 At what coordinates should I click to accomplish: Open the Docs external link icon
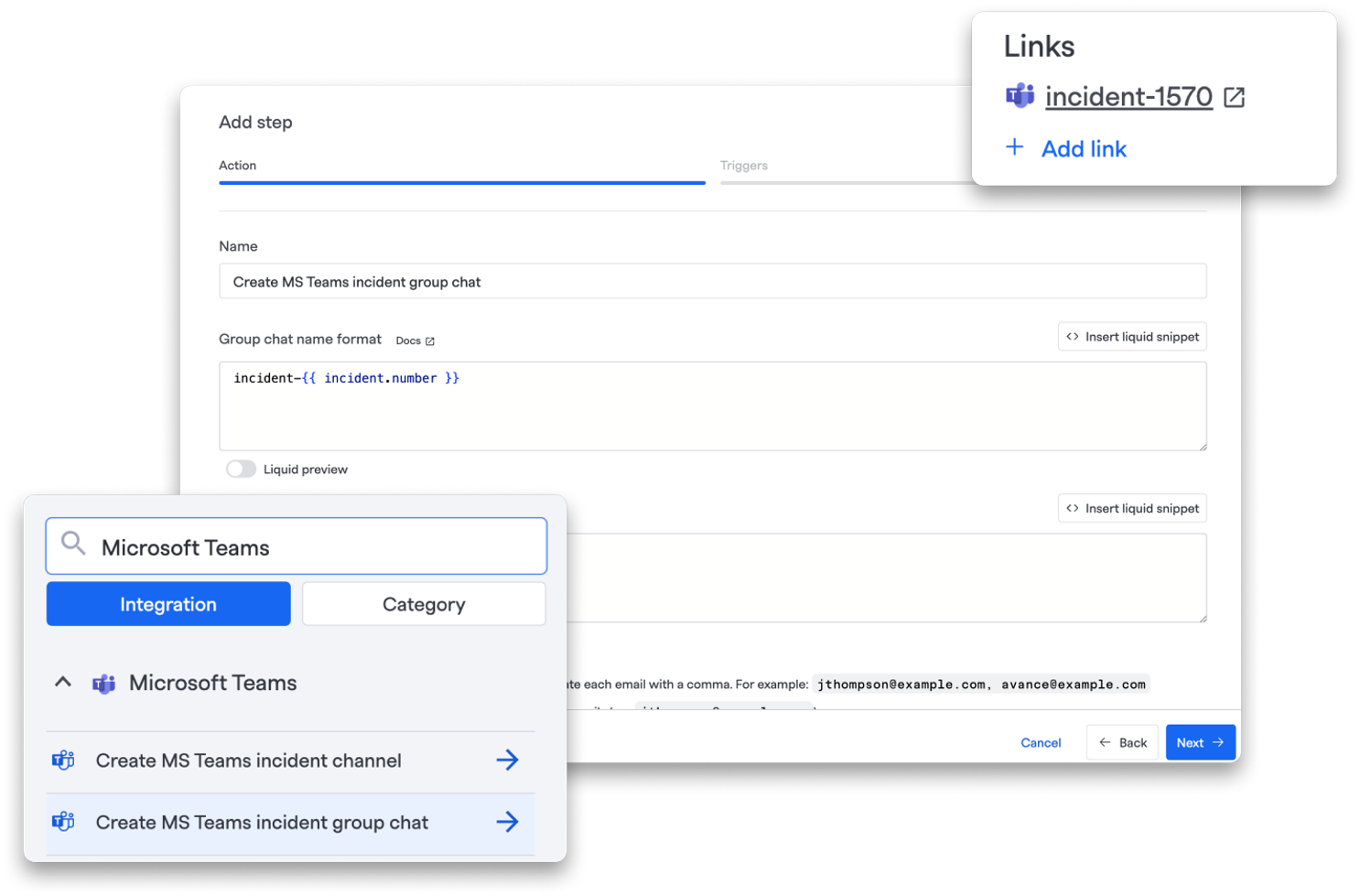coord(430,341)
